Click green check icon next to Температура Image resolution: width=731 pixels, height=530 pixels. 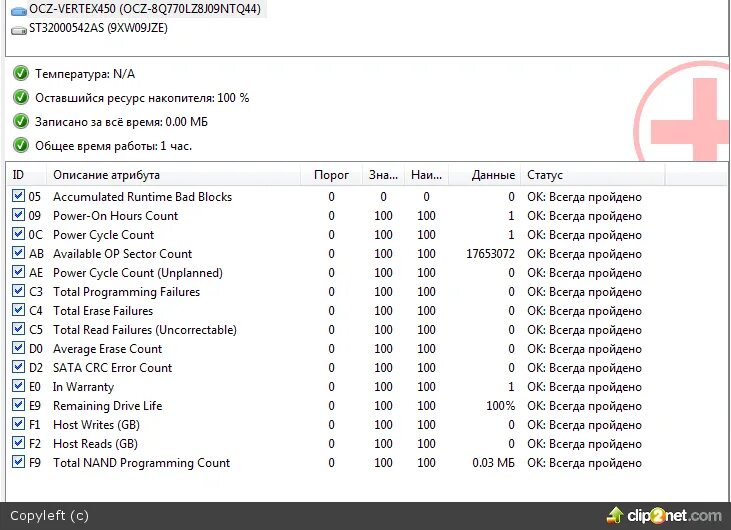click(21, 73)
